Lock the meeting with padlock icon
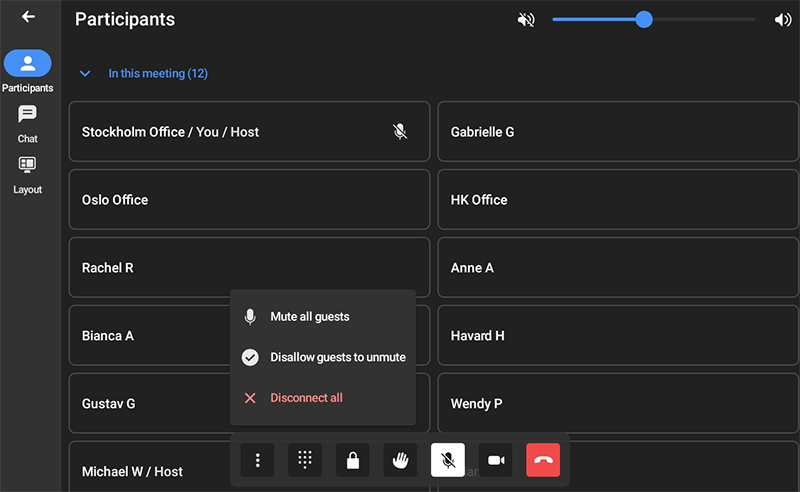 click(352, 460)
